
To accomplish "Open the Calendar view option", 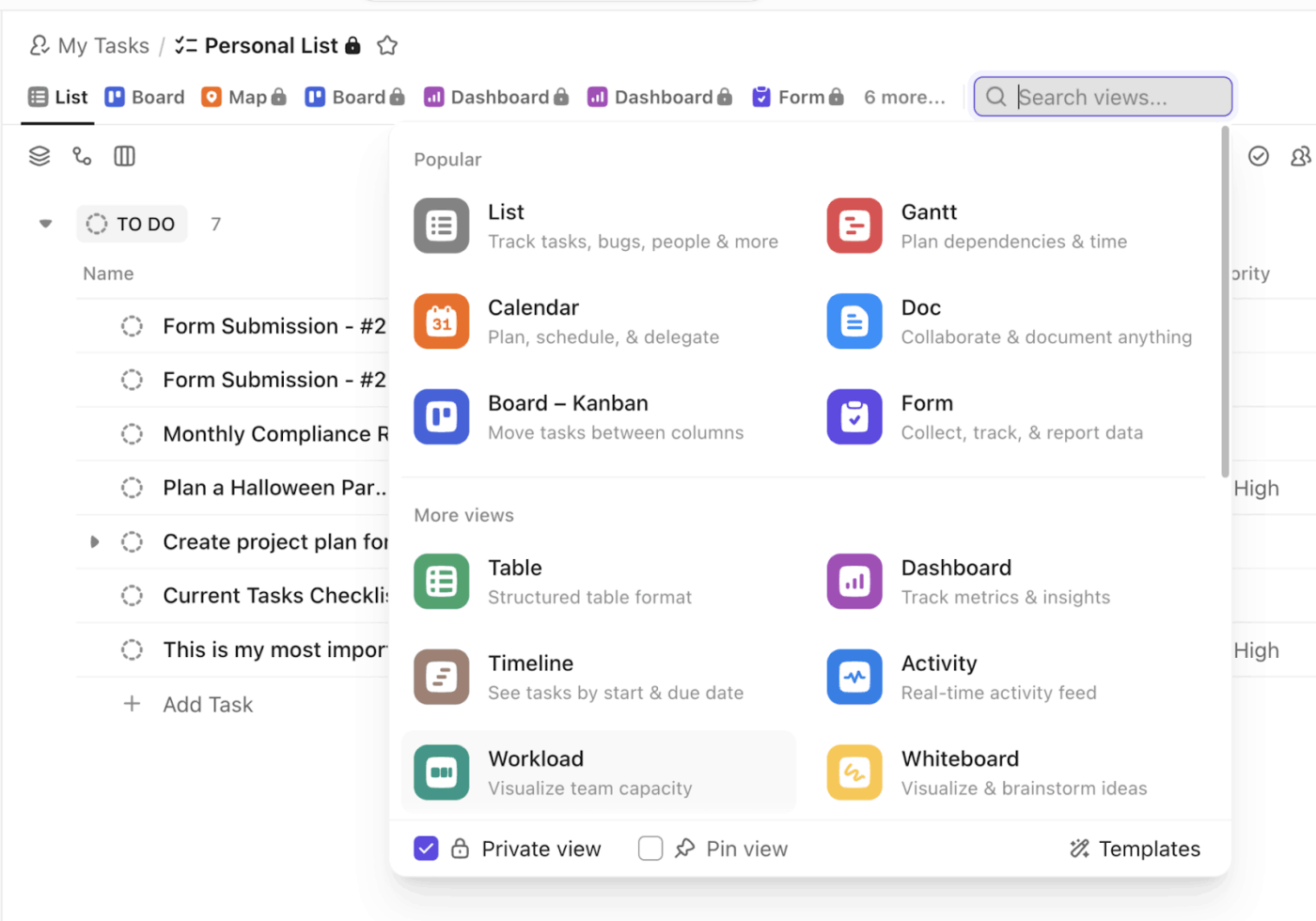I will coord(441,320).
